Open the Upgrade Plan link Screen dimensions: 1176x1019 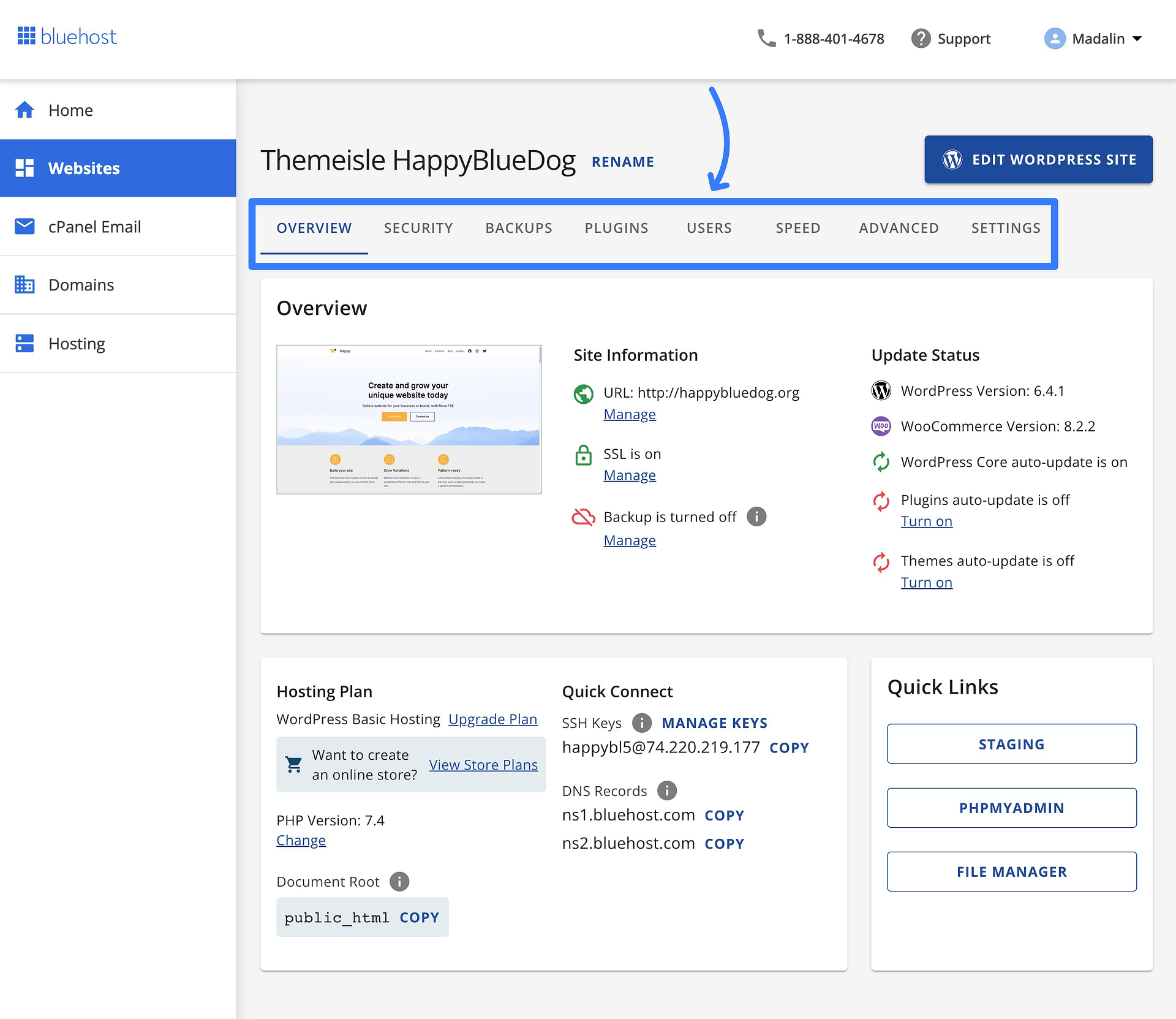[492, 719]
